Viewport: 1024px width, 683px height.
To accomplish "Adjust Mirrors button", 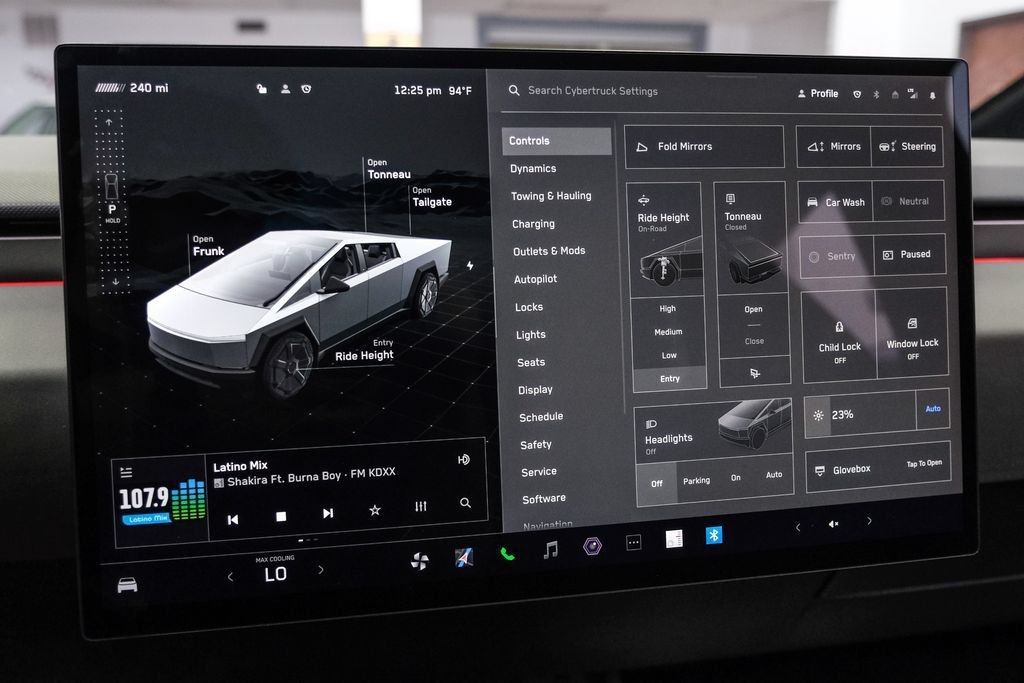I will (833, 147).
